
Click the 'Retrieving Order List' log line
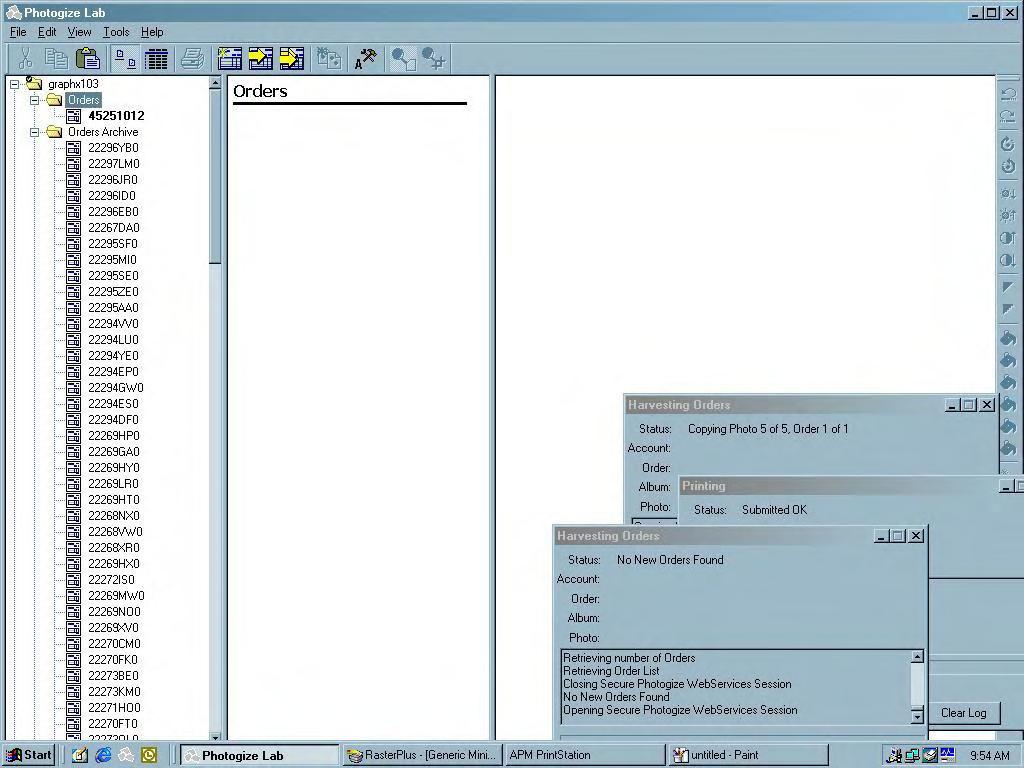point(611,671)
